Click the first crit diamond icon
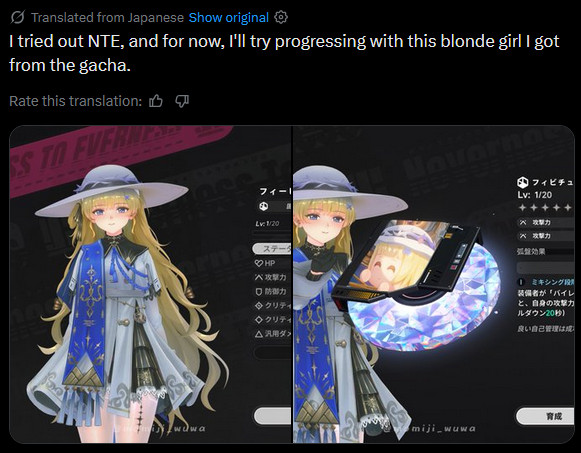Viewport: 581px width, 453px height. pos(259,306)
